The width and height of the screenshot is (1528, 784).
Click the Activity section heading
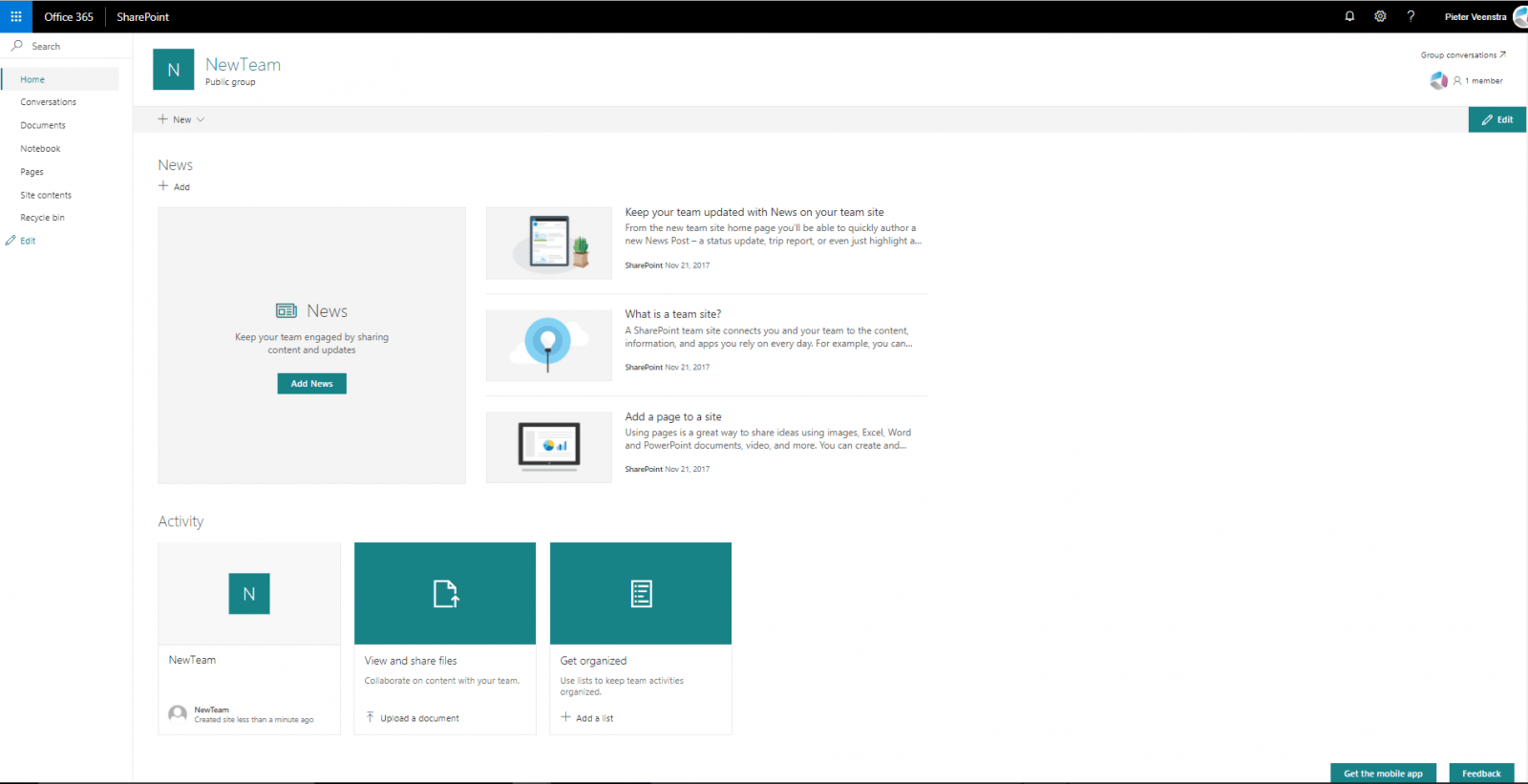(180, 521)
